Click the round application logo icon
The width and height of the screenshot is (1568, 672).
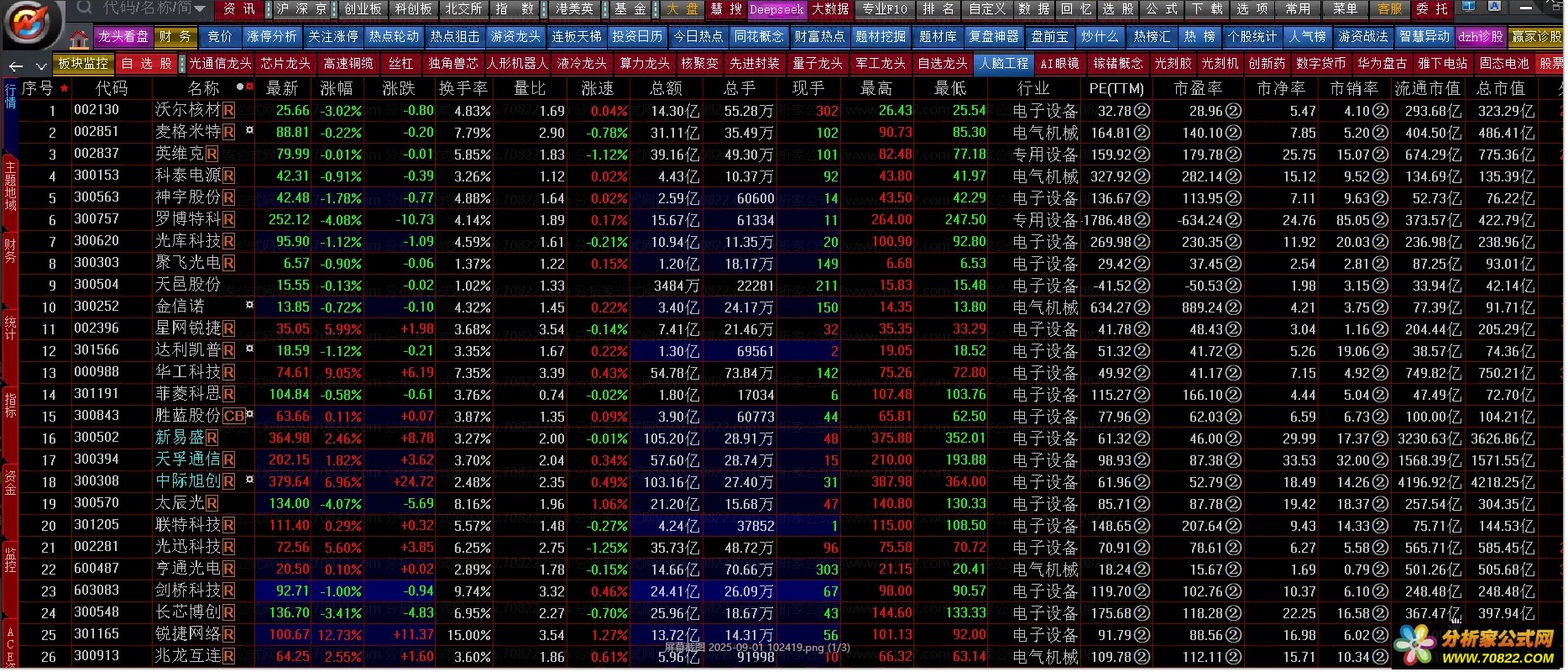pos(31,24)
